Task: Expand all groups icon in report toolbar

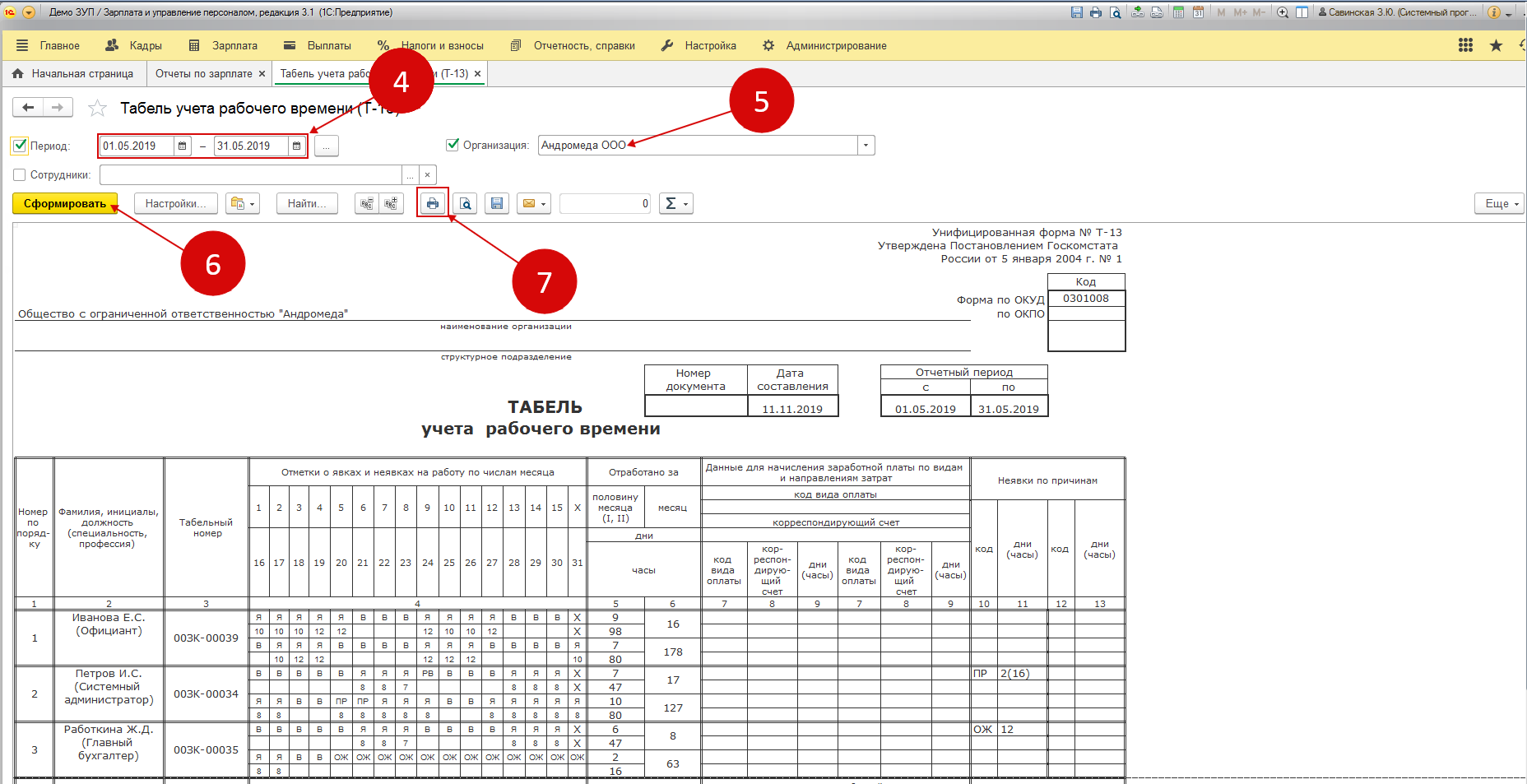Action: [x=391, y=203]
